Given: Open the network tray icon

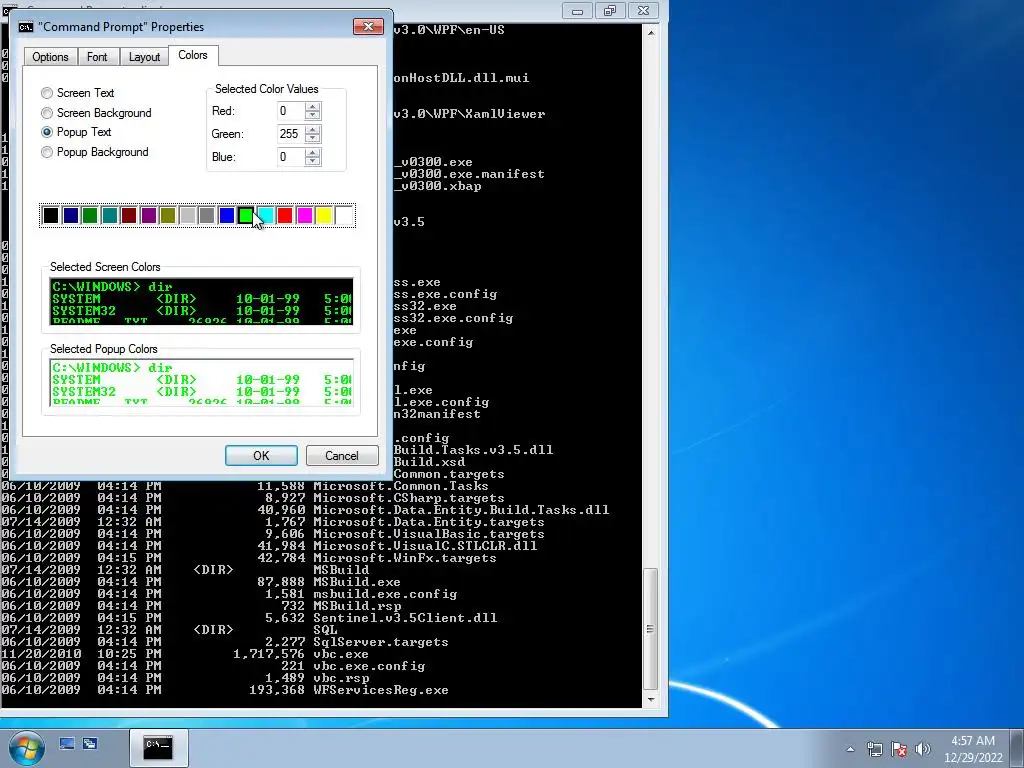Looking at the screenshot, I should [x=874, y=749].
